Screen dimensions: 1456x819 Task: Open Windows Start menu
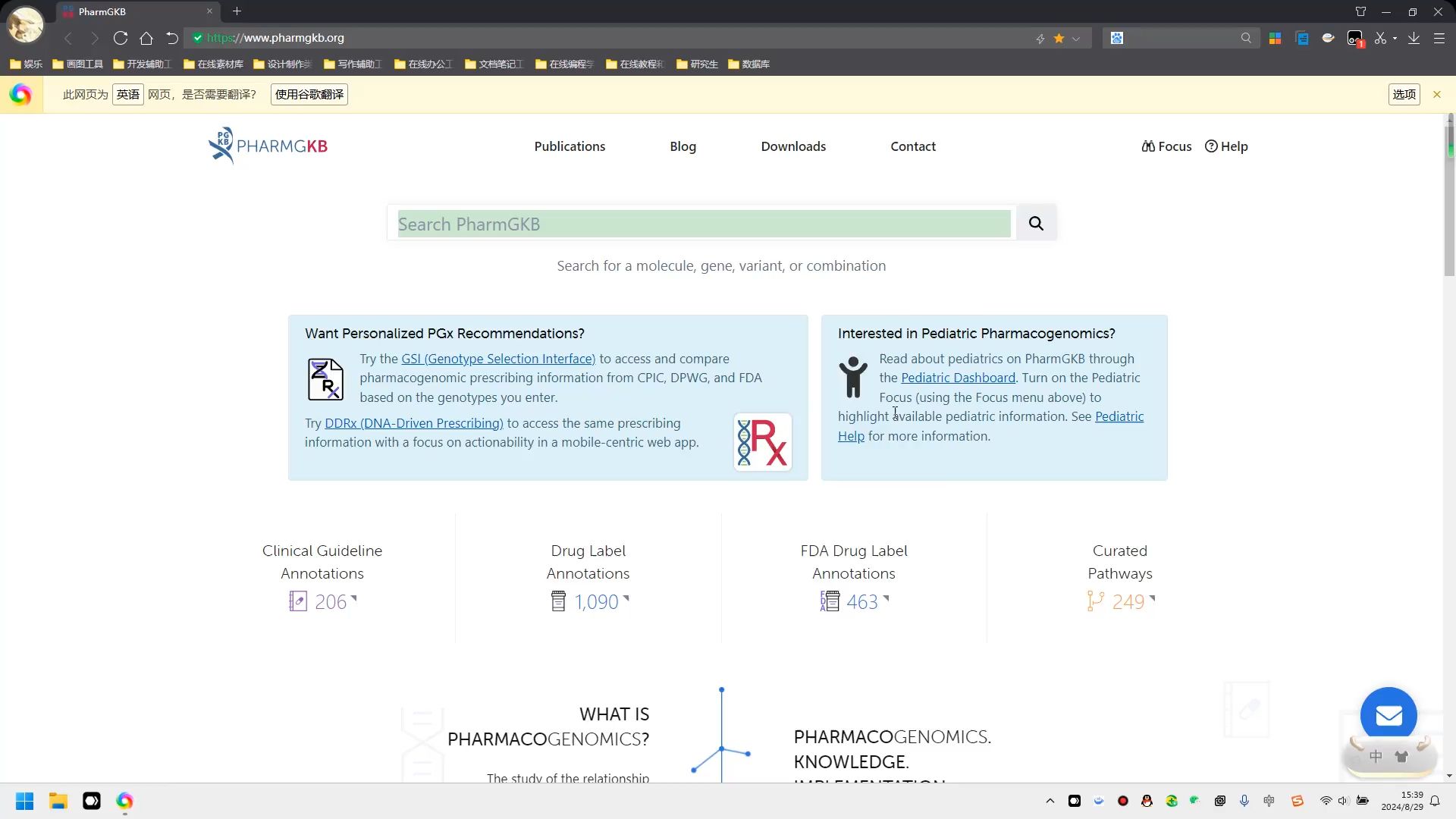point(24,801)
